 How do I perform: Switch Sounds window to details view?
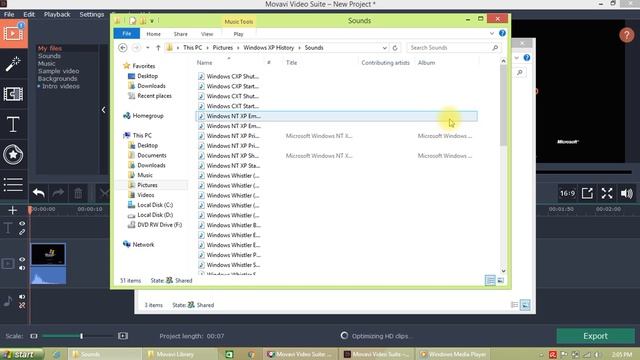[x=490, y=280]
